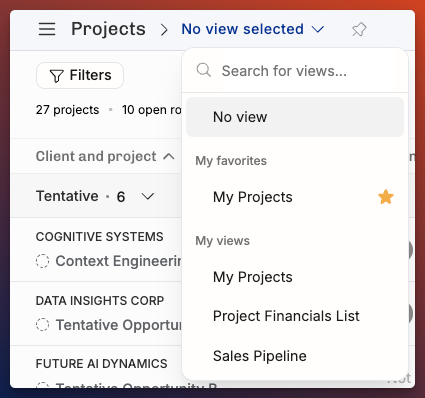Screen dimensions: 425x398
Task: Click Context Engineering dashed status circle
Action: (43, 261)
